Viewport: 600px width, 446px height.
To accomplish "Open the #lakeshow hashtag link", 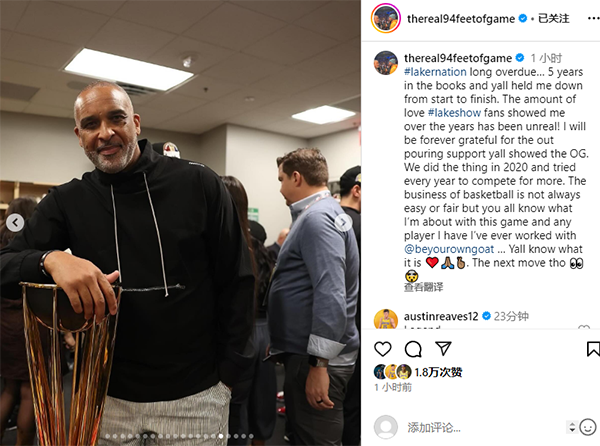I will [x=454, y=113].
